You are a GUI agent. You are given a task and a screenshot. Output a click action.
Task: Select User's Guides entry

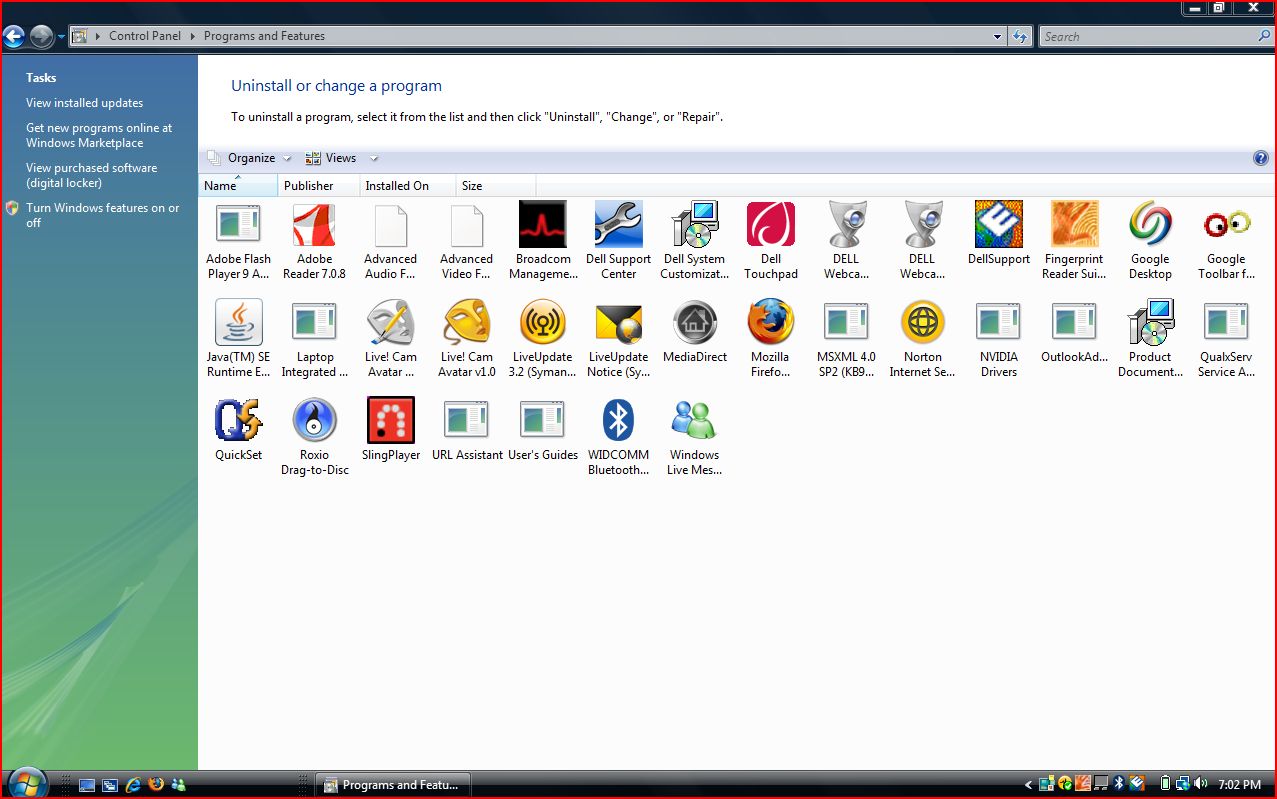[542, 430]
